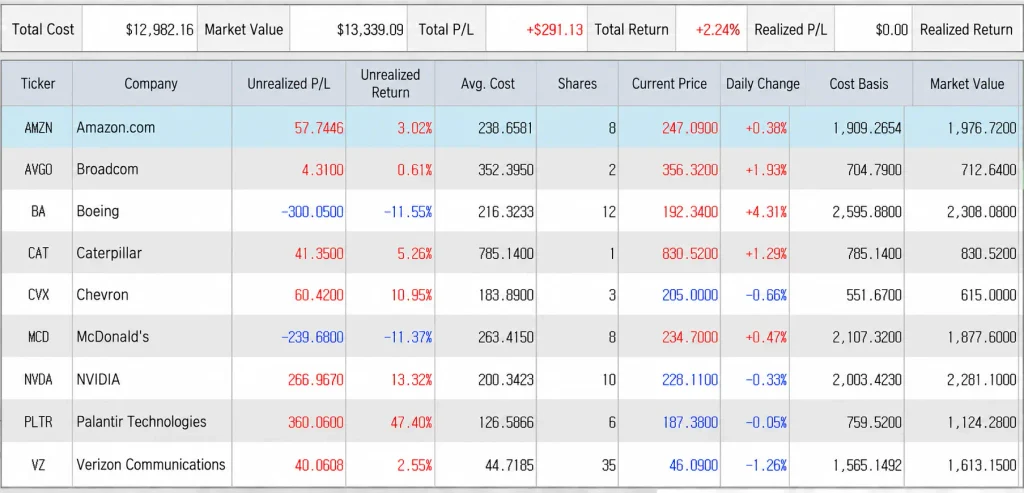Click Boeing's unrealized P/L -300.0500
The image size is (1024, 493).
[312, 212]
